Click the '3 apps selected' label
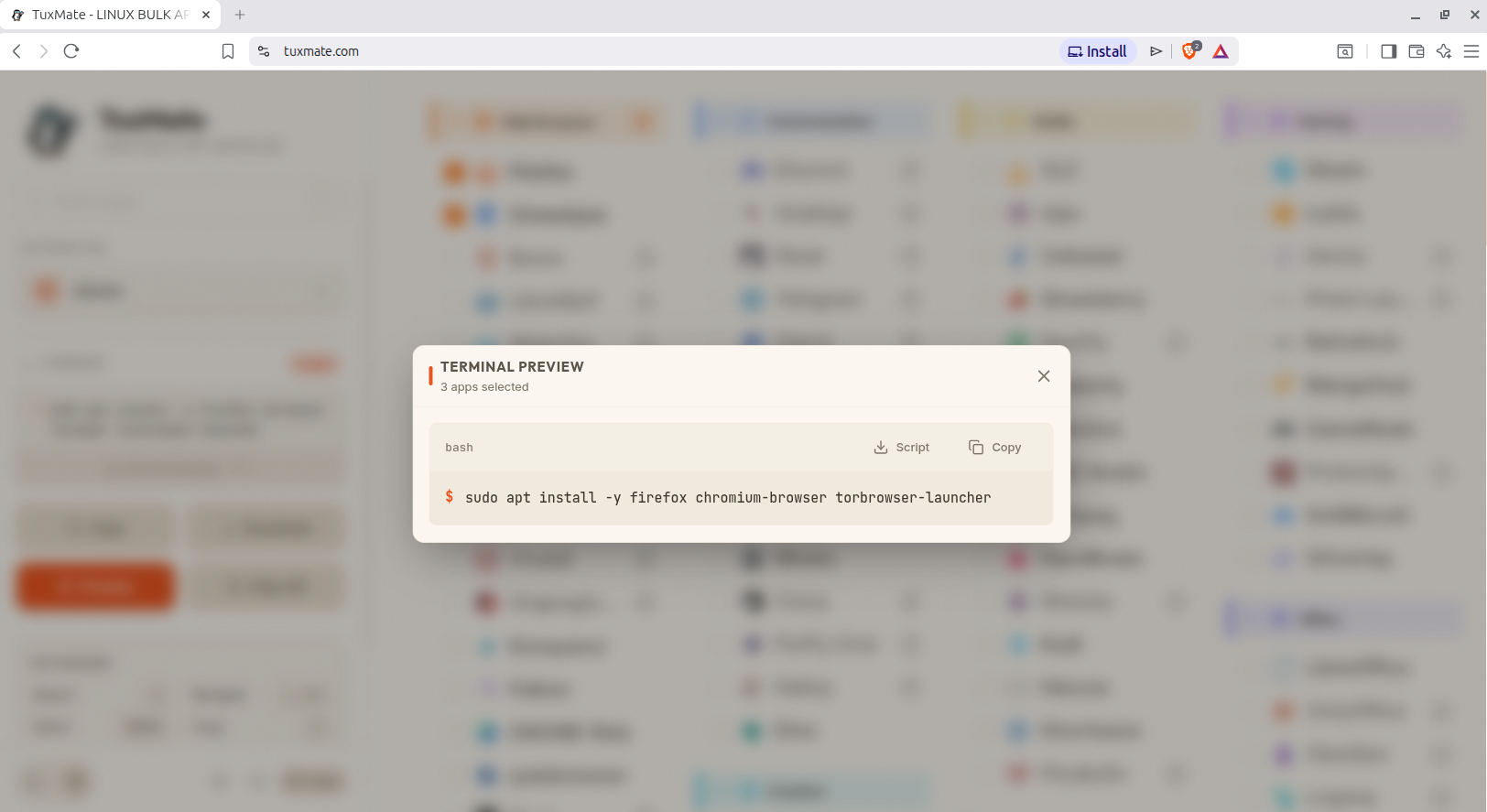The height and width of the screenshot is (812, 1487). point(484,387)
